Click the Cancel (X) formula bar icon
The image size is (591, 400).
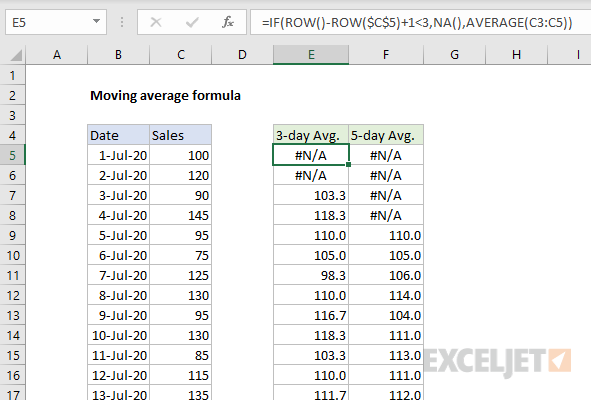(156, 23)
